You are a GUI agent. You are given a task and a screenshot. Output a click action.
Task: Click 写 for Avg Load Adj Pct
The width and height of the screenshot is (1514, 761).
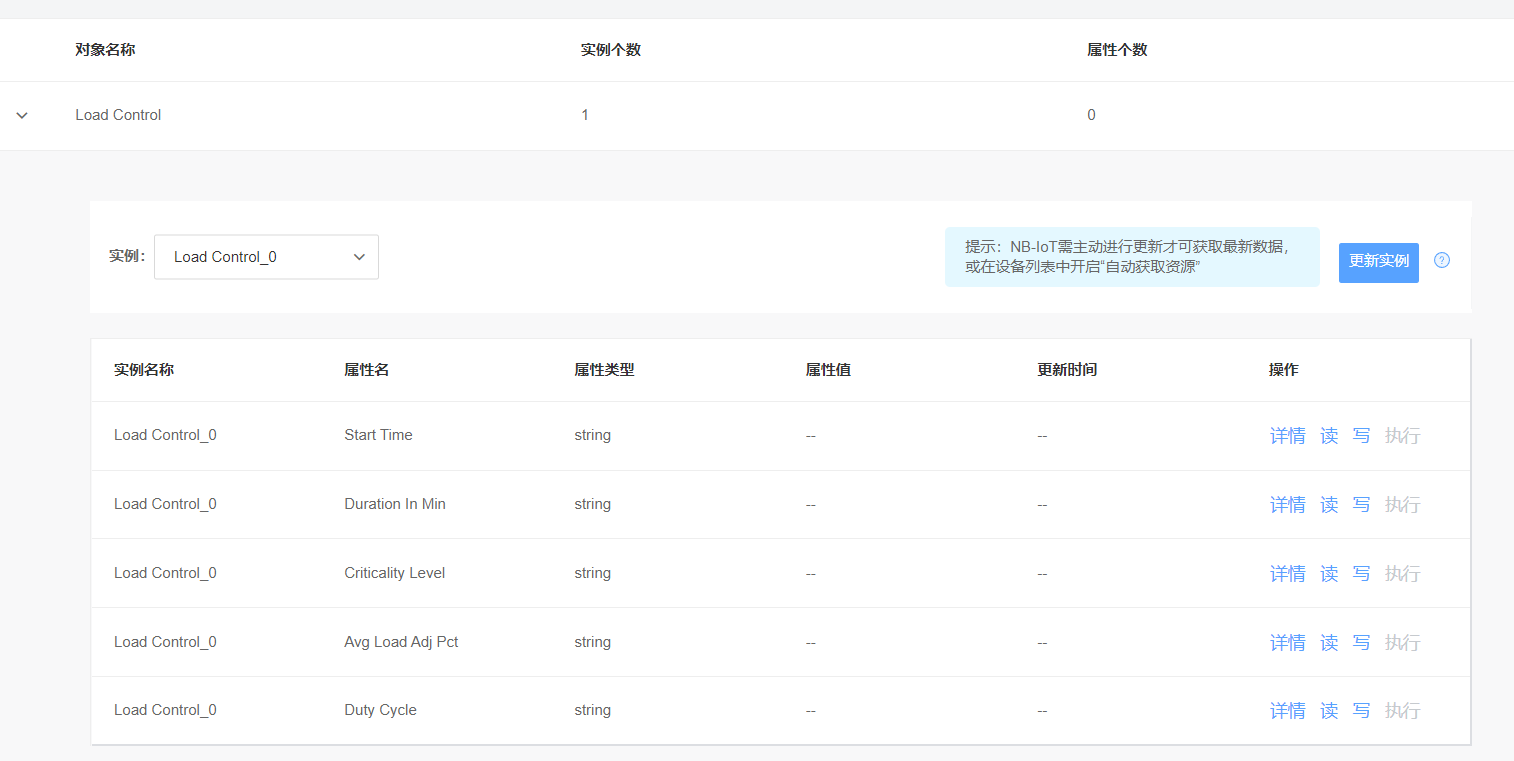click(1361, 643)
